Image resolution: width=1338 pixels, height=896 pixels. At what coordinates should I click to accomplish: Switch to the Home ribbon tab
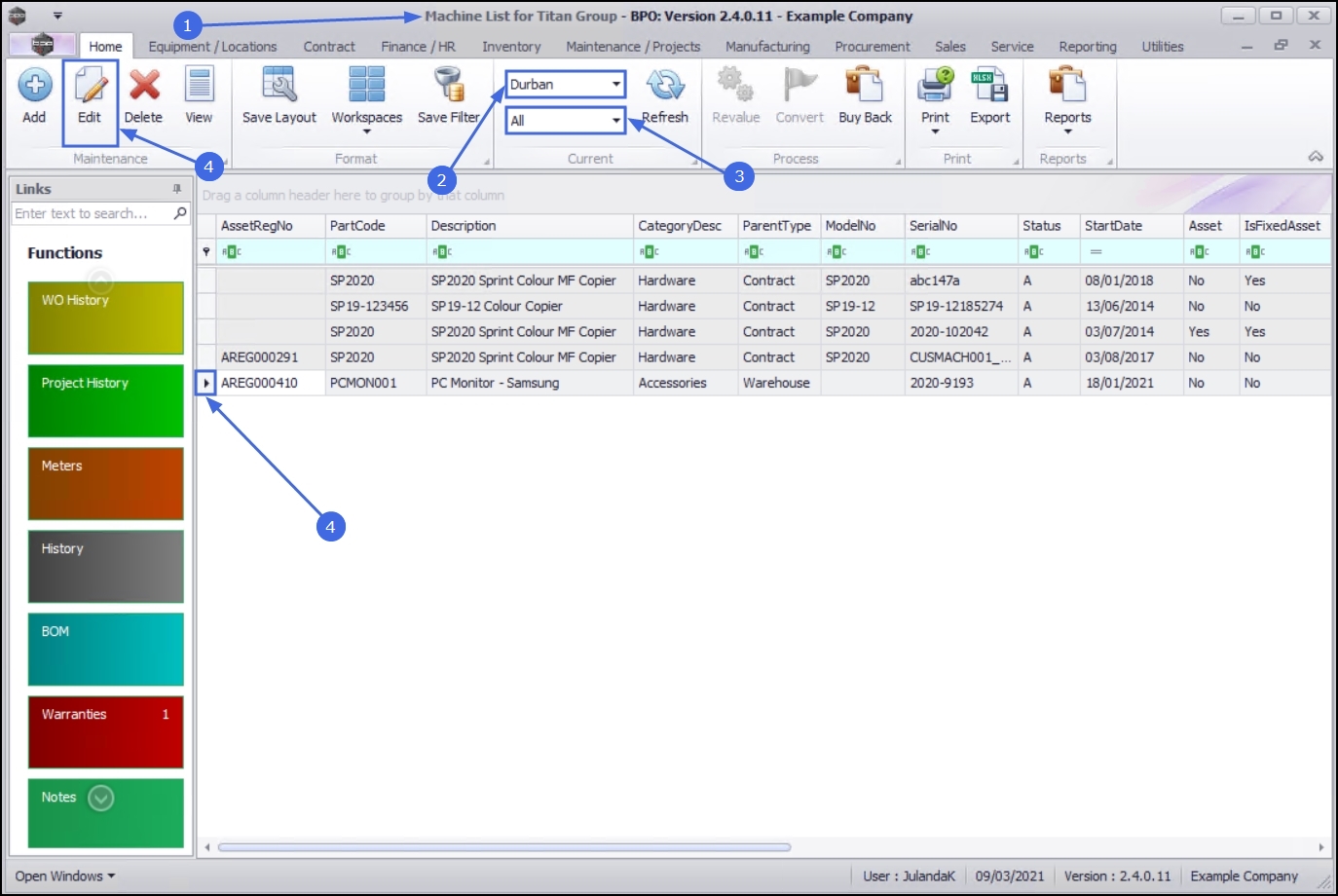(106, 46)
